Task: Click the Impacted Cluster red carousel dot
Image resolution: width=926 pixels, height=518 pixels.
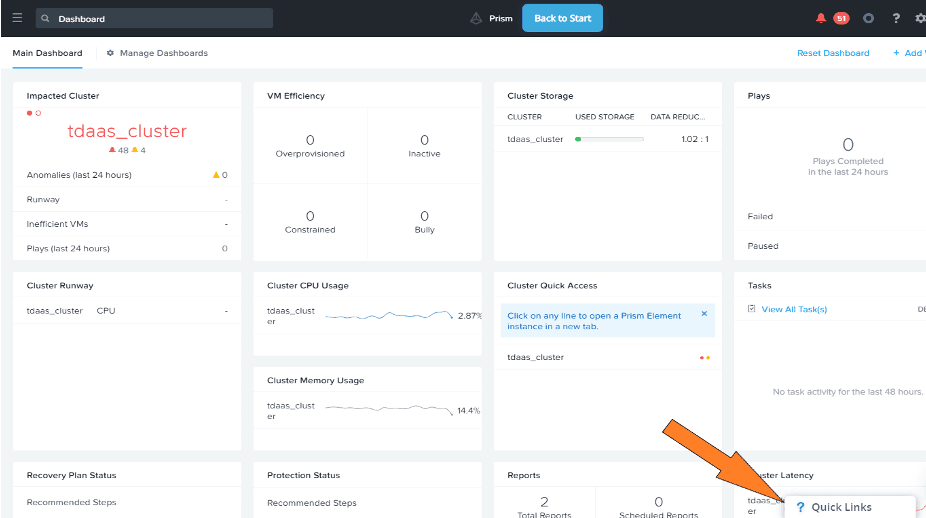Action: click(x=29, y=113)
